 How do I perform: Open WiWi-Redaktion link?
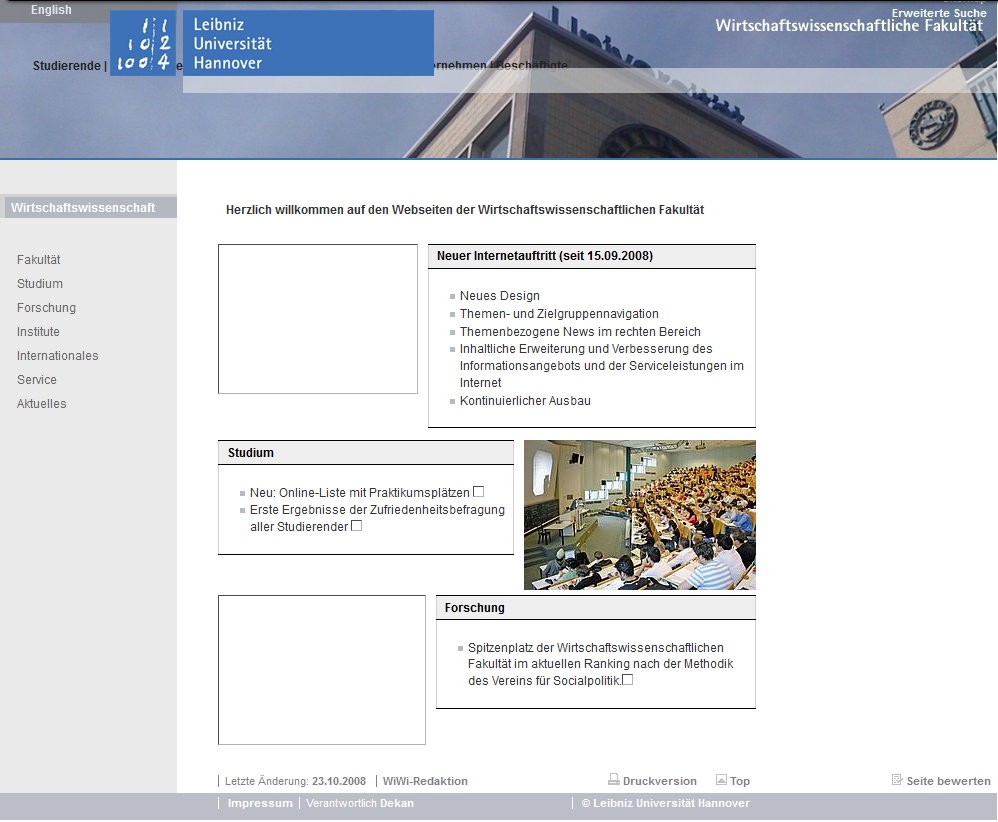tap(425, 781)
